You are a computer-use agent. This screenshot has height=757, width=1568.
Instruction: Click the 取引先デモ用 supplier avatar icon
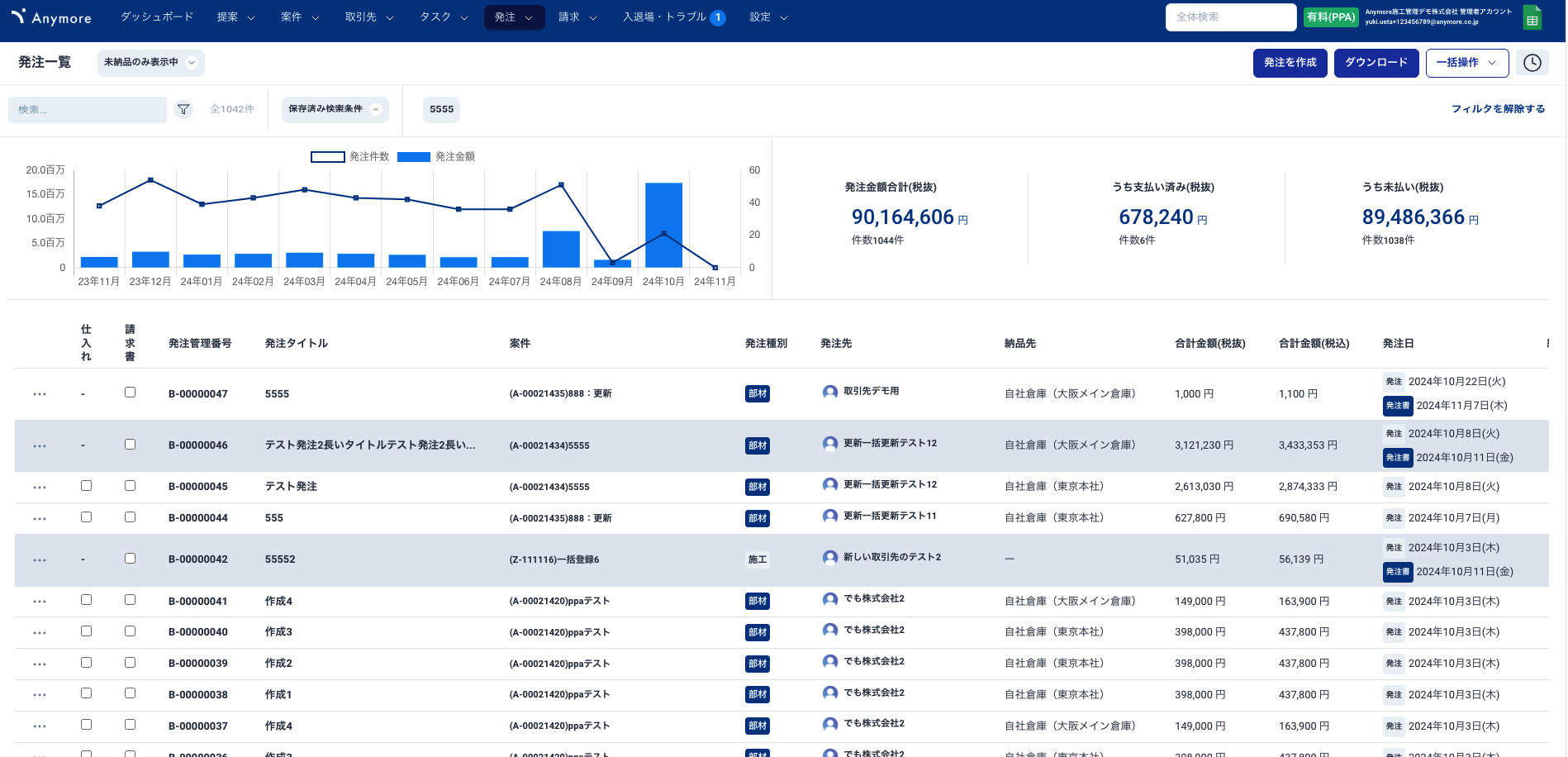pyautogui.click(x=830, y=392)
